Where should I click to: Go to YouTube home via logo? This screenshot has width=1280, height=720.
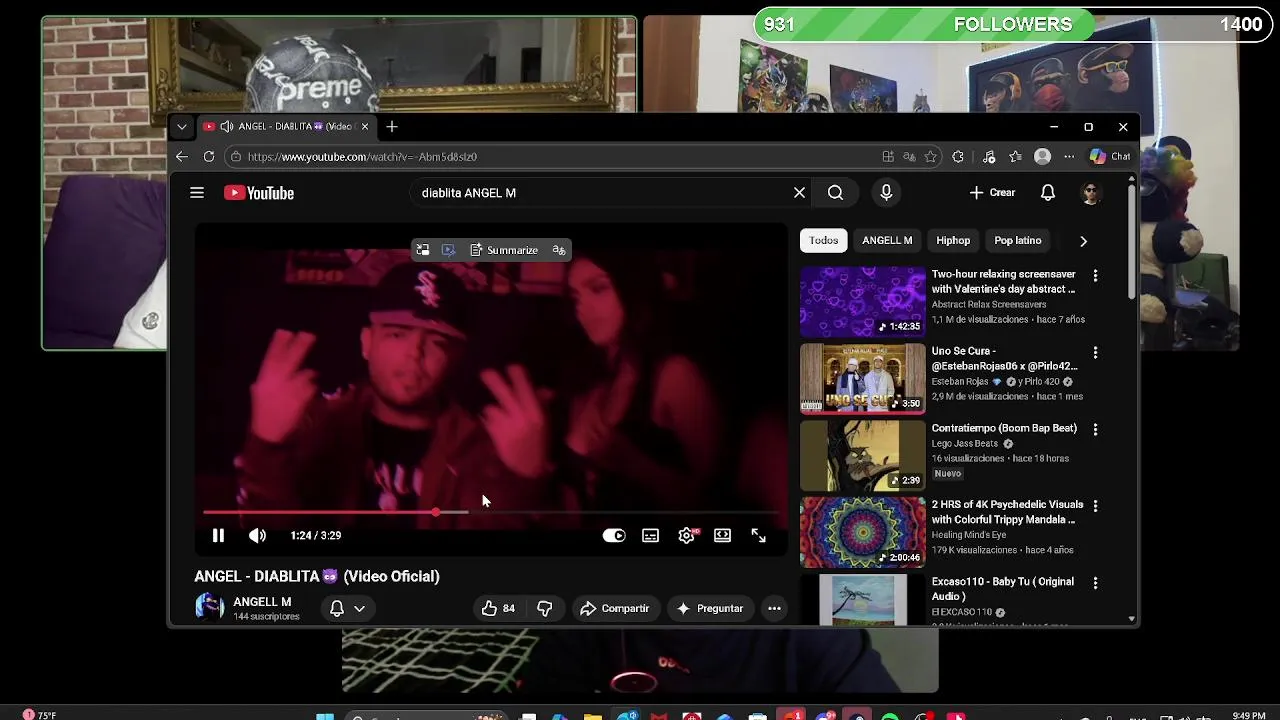[259, 193]
